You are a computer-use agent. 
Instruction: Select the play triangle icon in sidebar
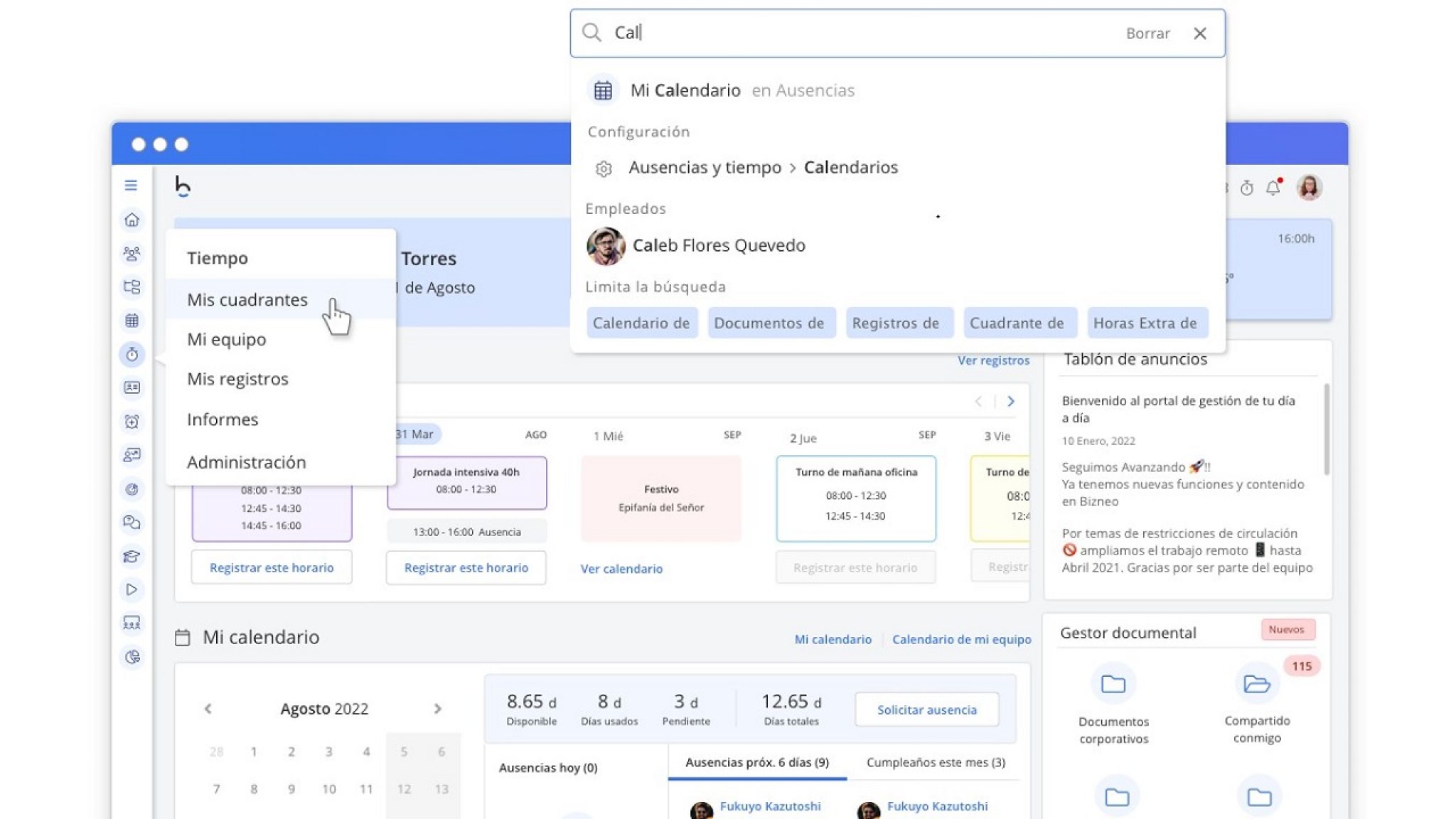click(x=132, y=590)
